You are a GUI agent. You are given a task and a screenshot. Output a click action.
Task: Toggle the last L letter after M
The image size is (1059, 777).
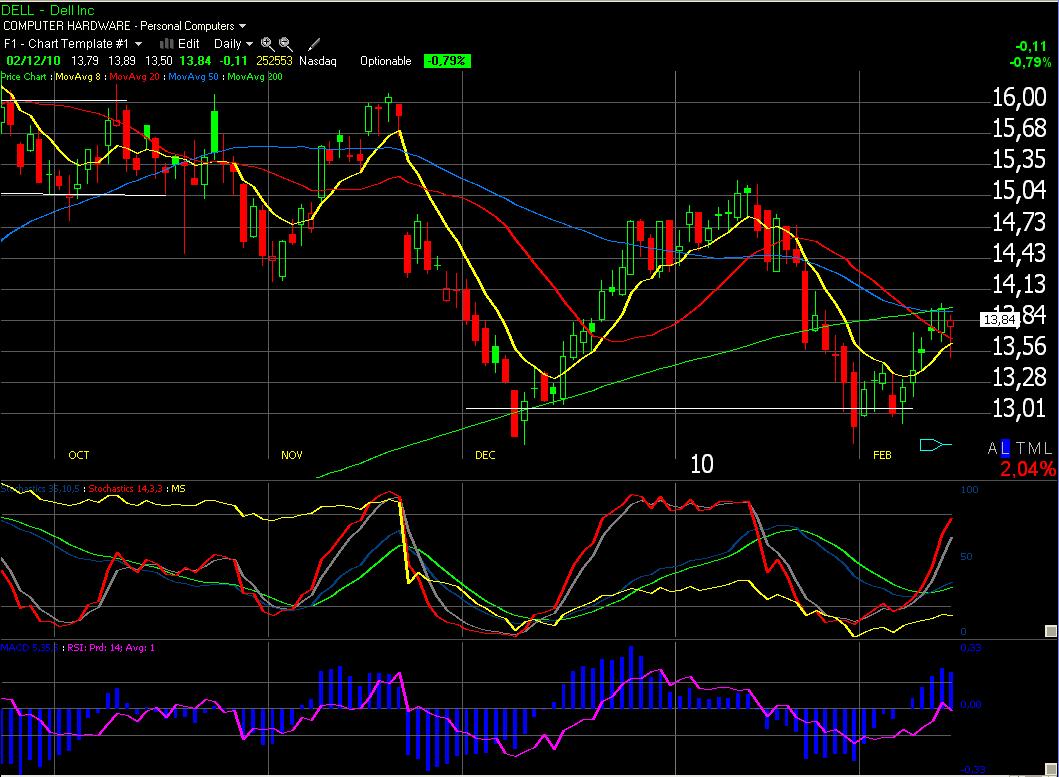coord(1049,448)
